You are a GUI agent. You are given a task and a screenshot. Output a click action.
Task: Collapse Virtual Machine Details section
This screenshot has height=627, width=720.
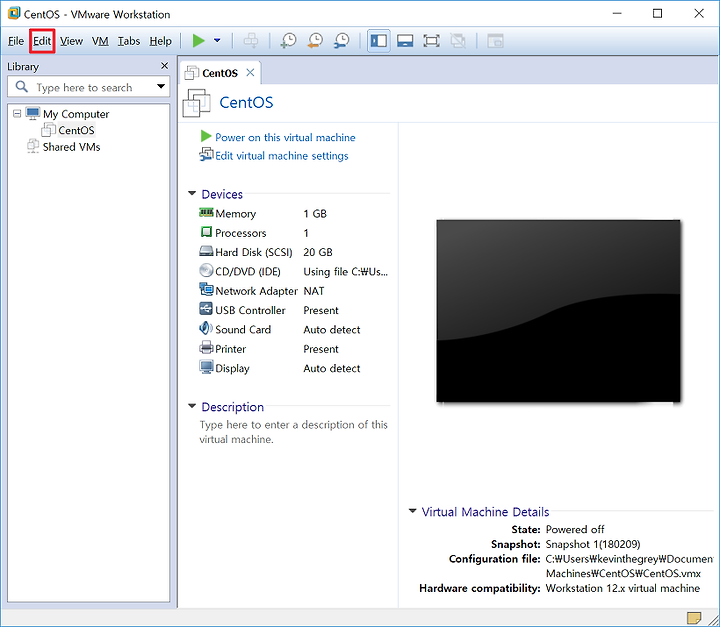point(412,511)
